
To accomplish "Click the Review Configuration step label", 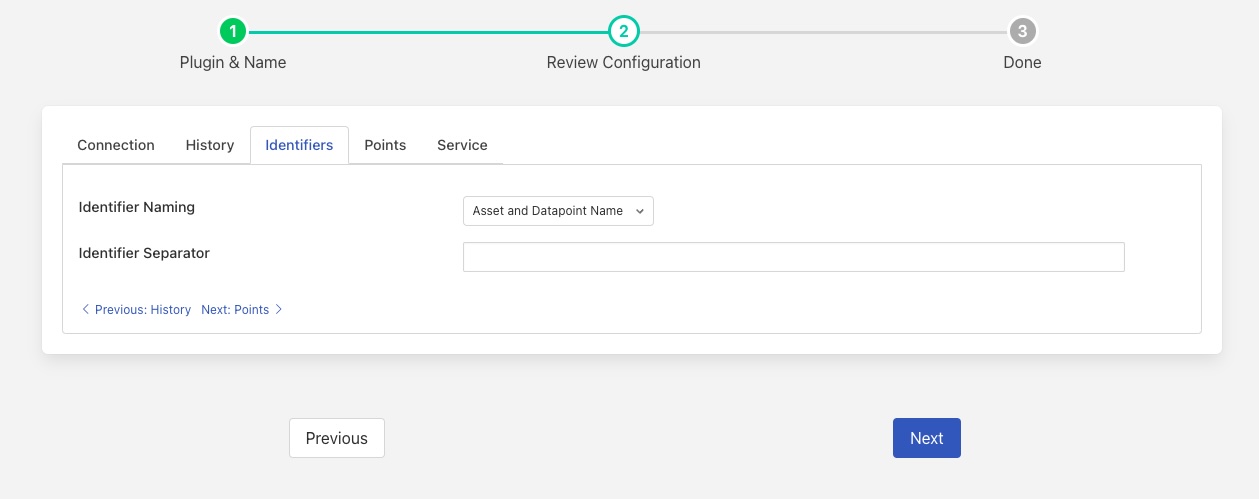I will point(623,62).
